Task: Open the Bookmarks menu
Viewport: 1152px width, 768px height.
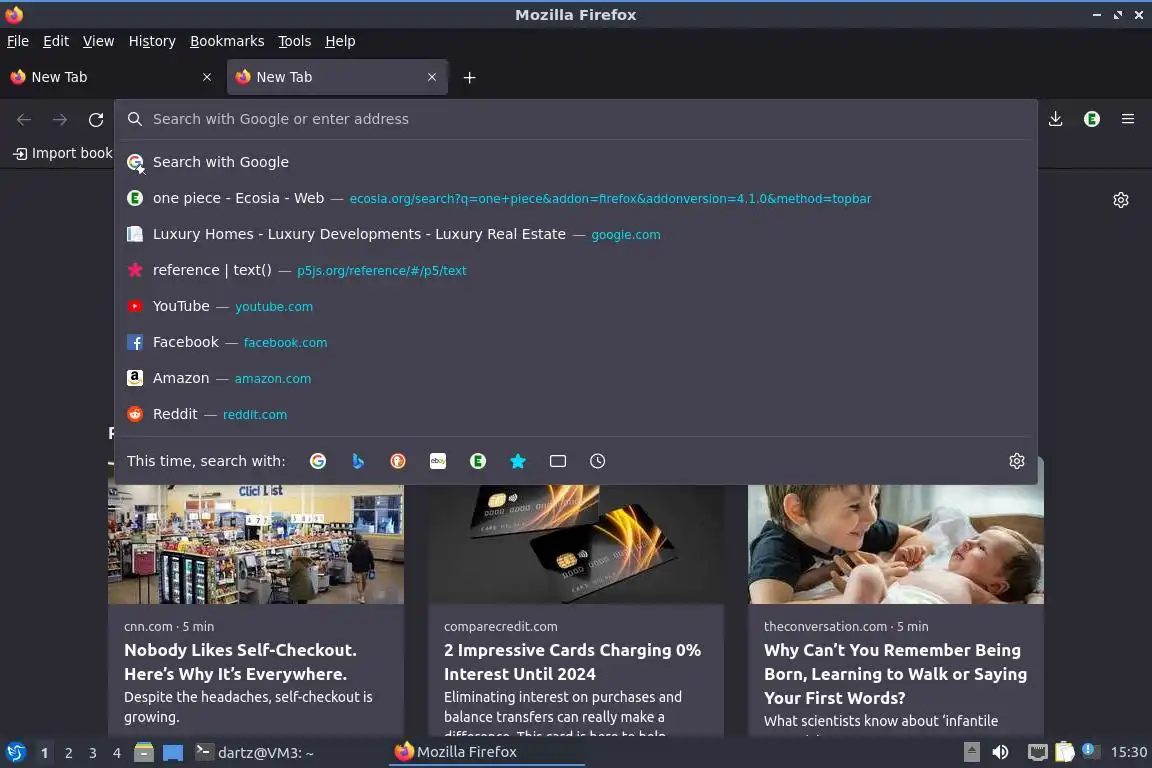Action: point(227,41)
